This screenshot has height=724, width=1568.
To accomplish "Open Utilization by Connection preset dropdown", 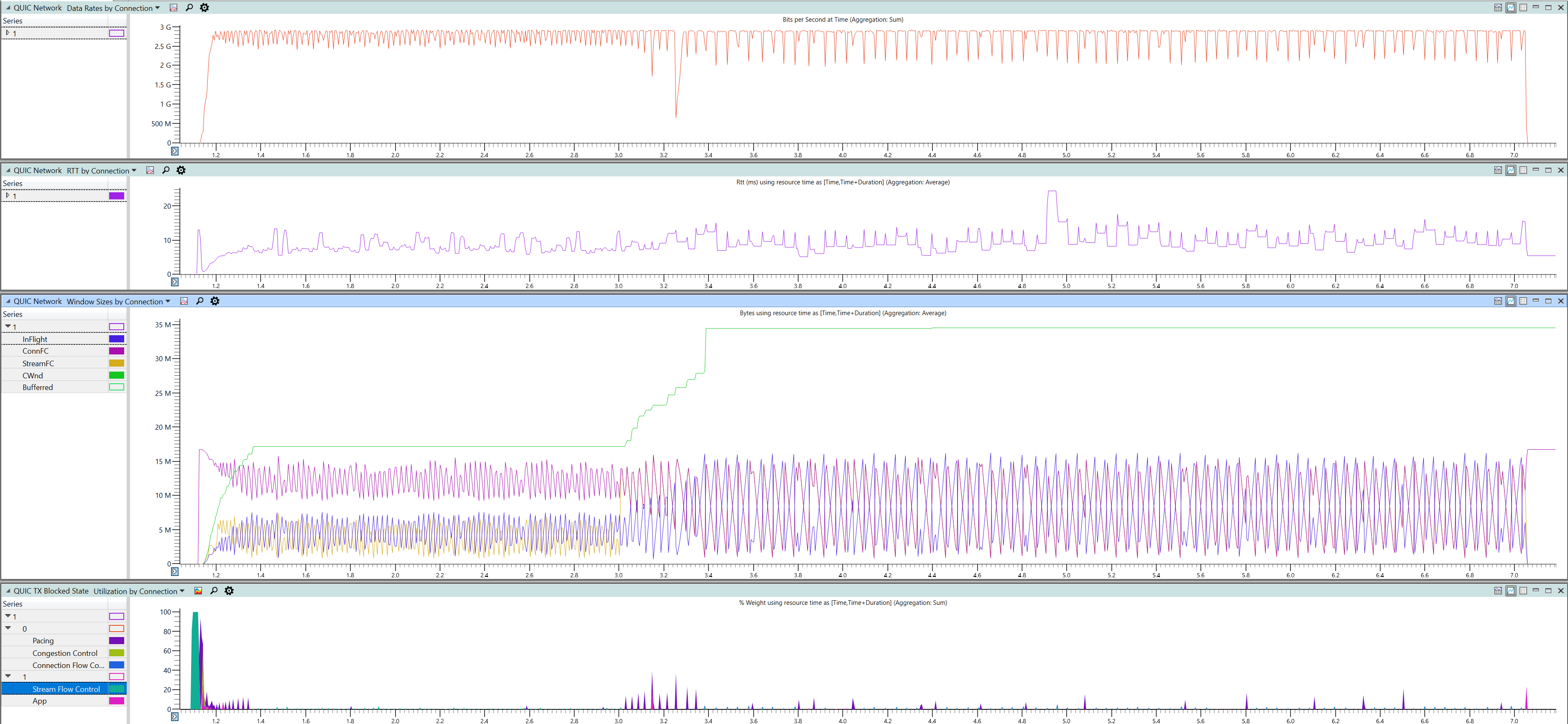I will (x=182, y=591).
